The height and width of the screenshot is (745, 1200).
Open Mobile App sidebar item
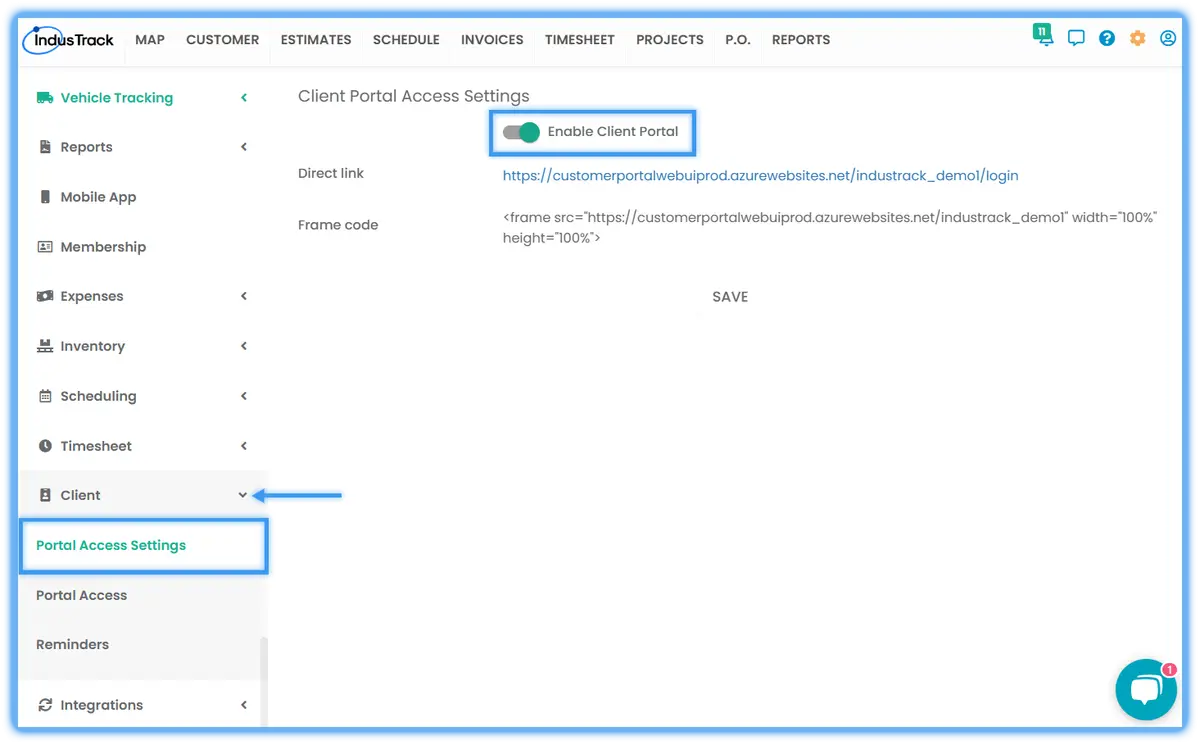(x=98, y=197)
